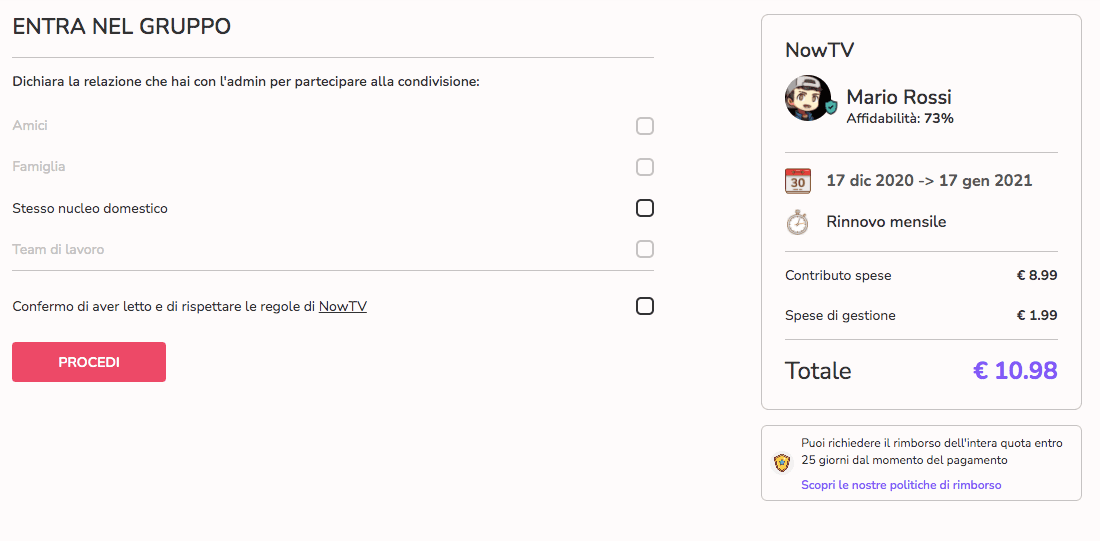This screenshot has width=1100, height=541.
Task: Click the Mario Rossi admin name
Action: pyautogui.click(x=899, y=97)
